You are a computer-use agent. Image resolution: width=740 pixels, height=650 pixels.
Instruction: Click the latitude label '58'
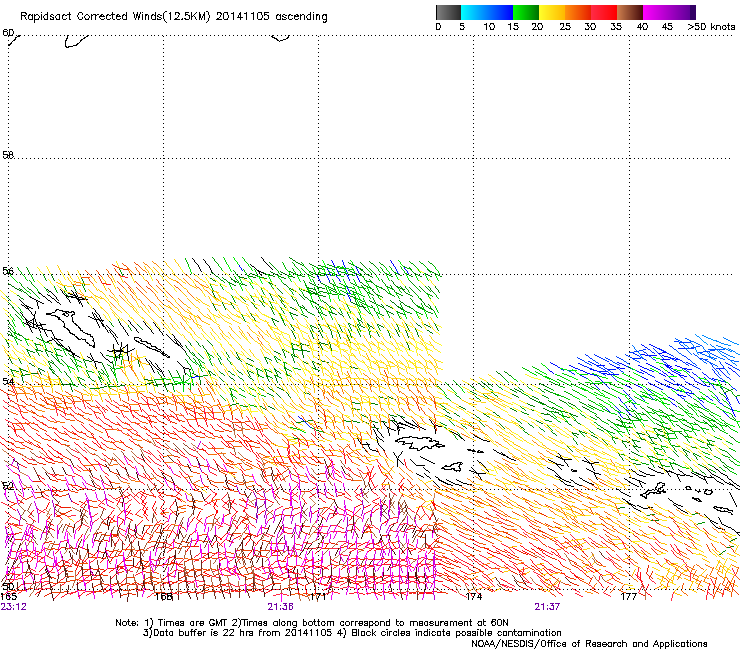(x=8, y=155)
